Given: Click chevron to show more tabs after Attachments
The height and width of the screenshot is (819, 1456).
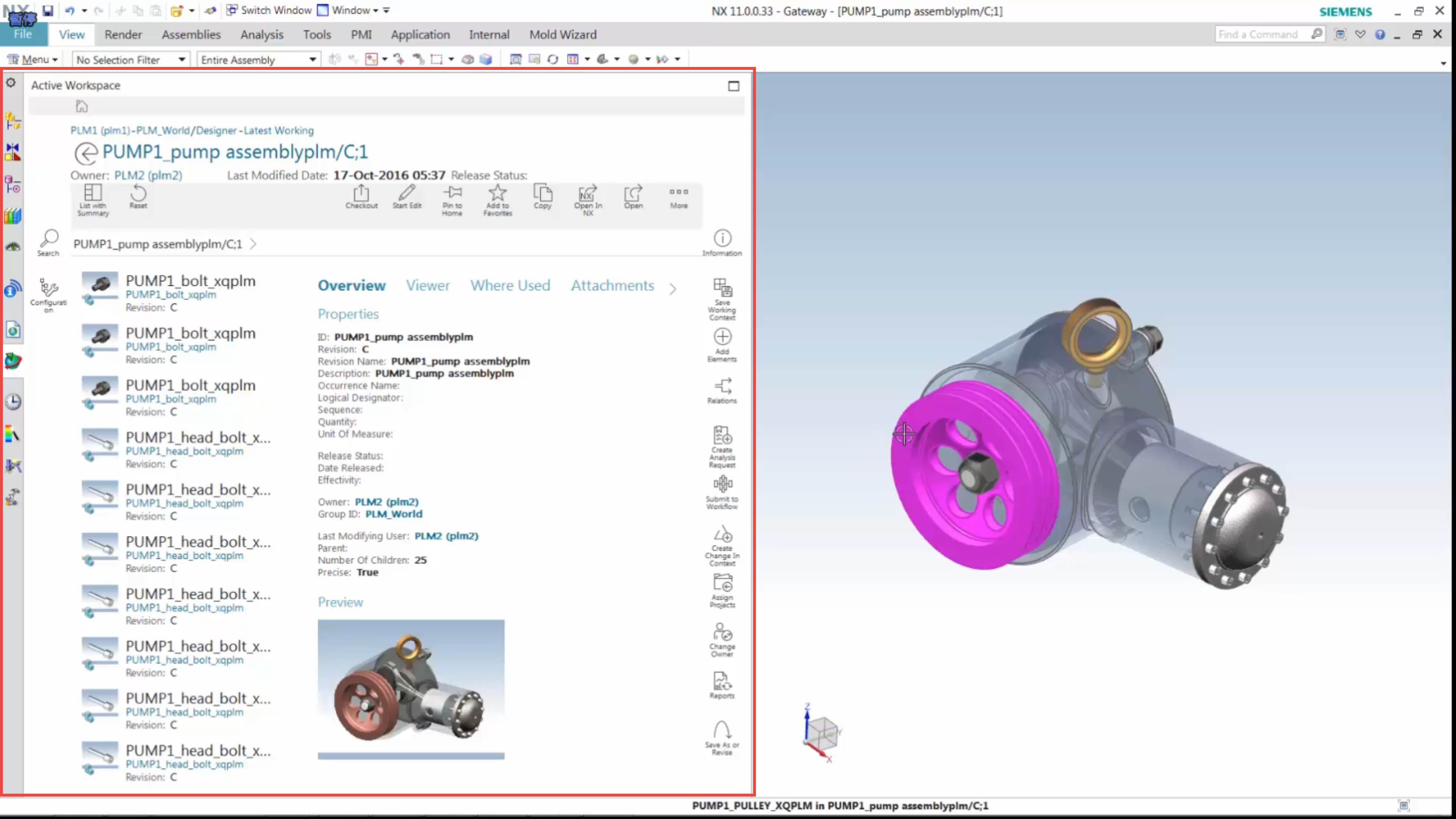Looking at the screenshot, I should tap(673, 289).
